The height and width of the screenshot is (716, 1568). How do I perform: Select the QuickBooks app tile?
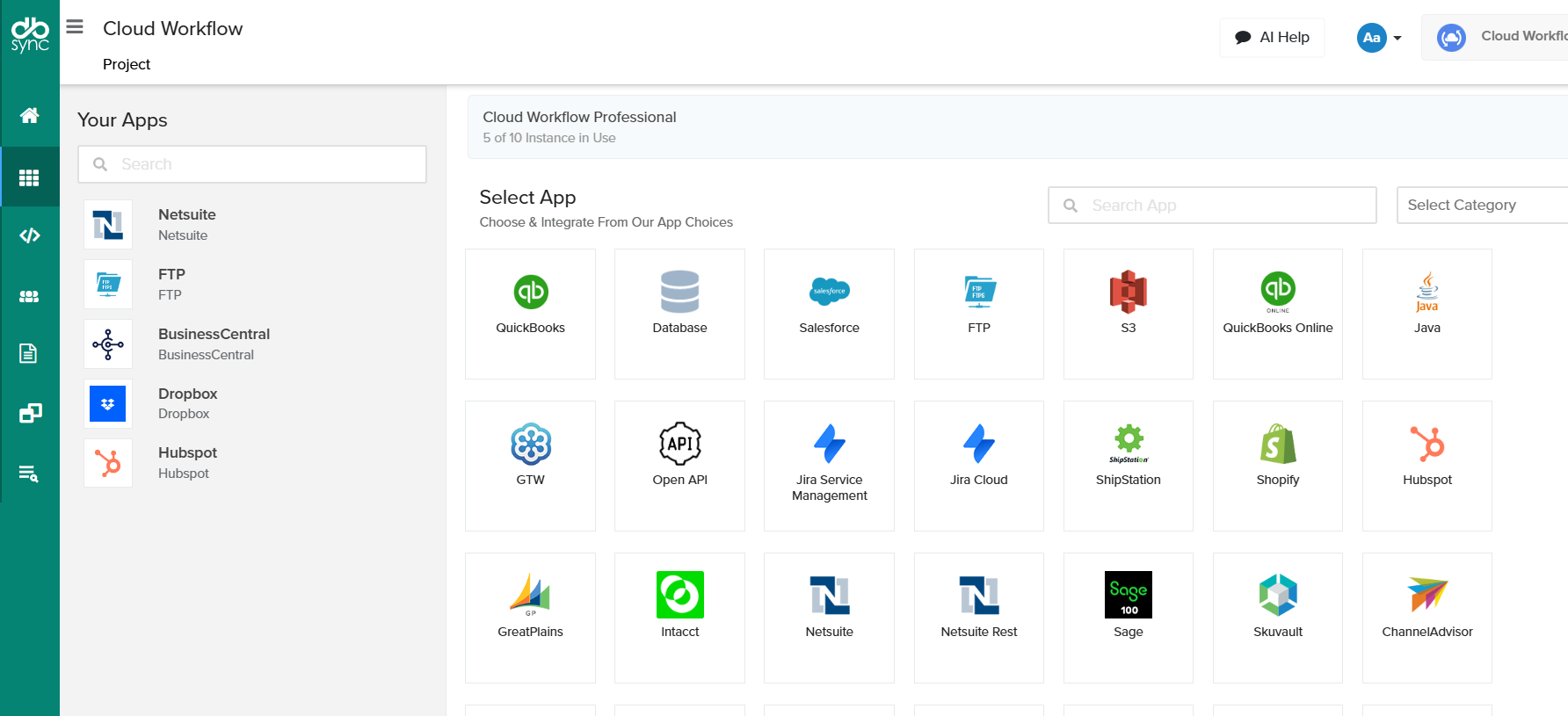tap(530, 314)
